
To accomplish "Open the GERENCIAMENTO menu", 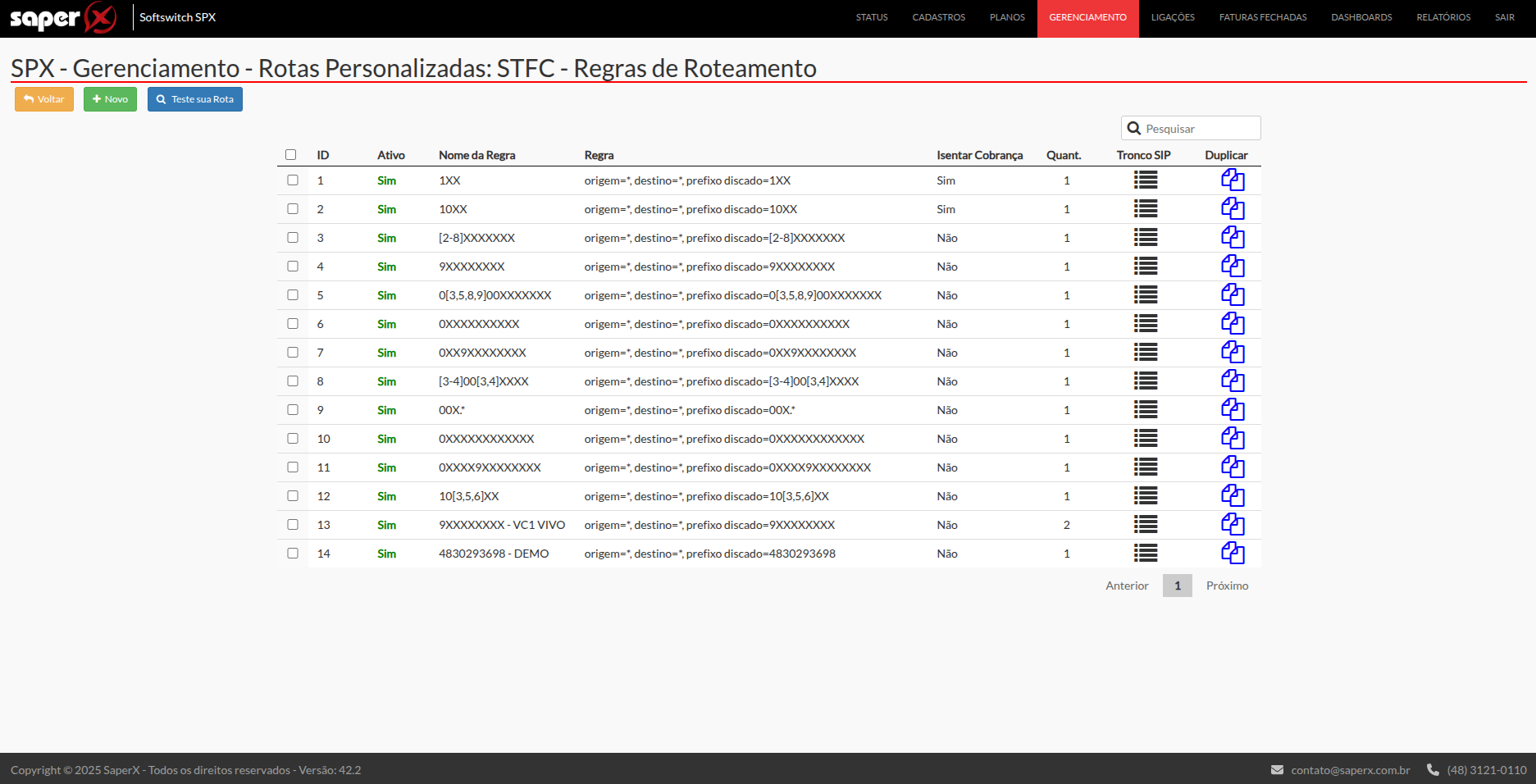I will tap(1088, 17).
